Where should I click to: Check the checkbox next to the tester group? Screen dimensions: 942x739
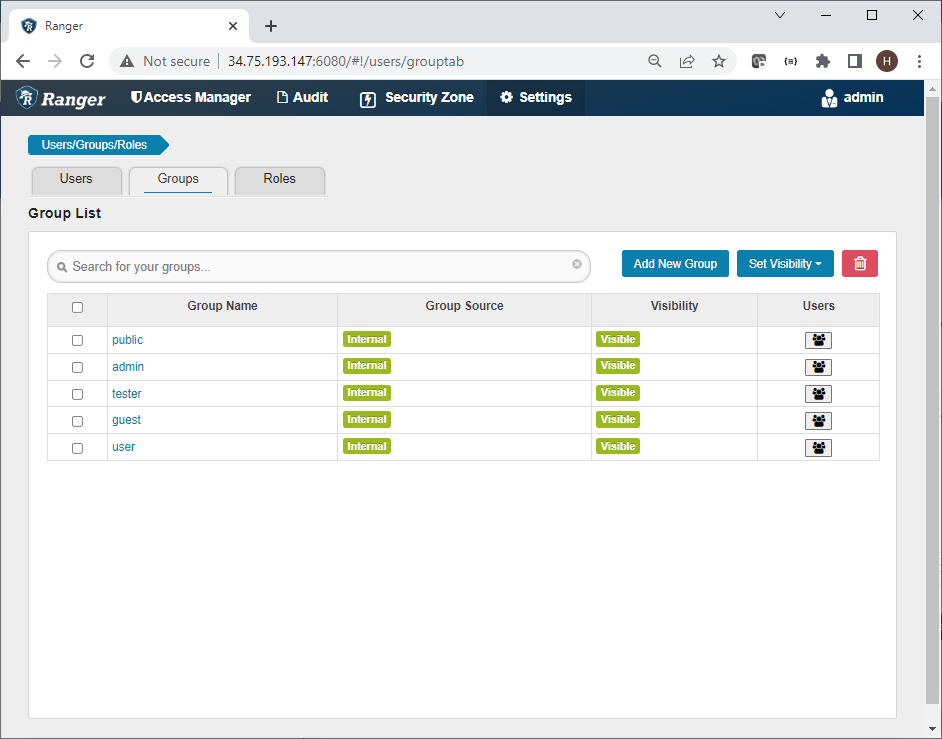(x=77, y=394)
